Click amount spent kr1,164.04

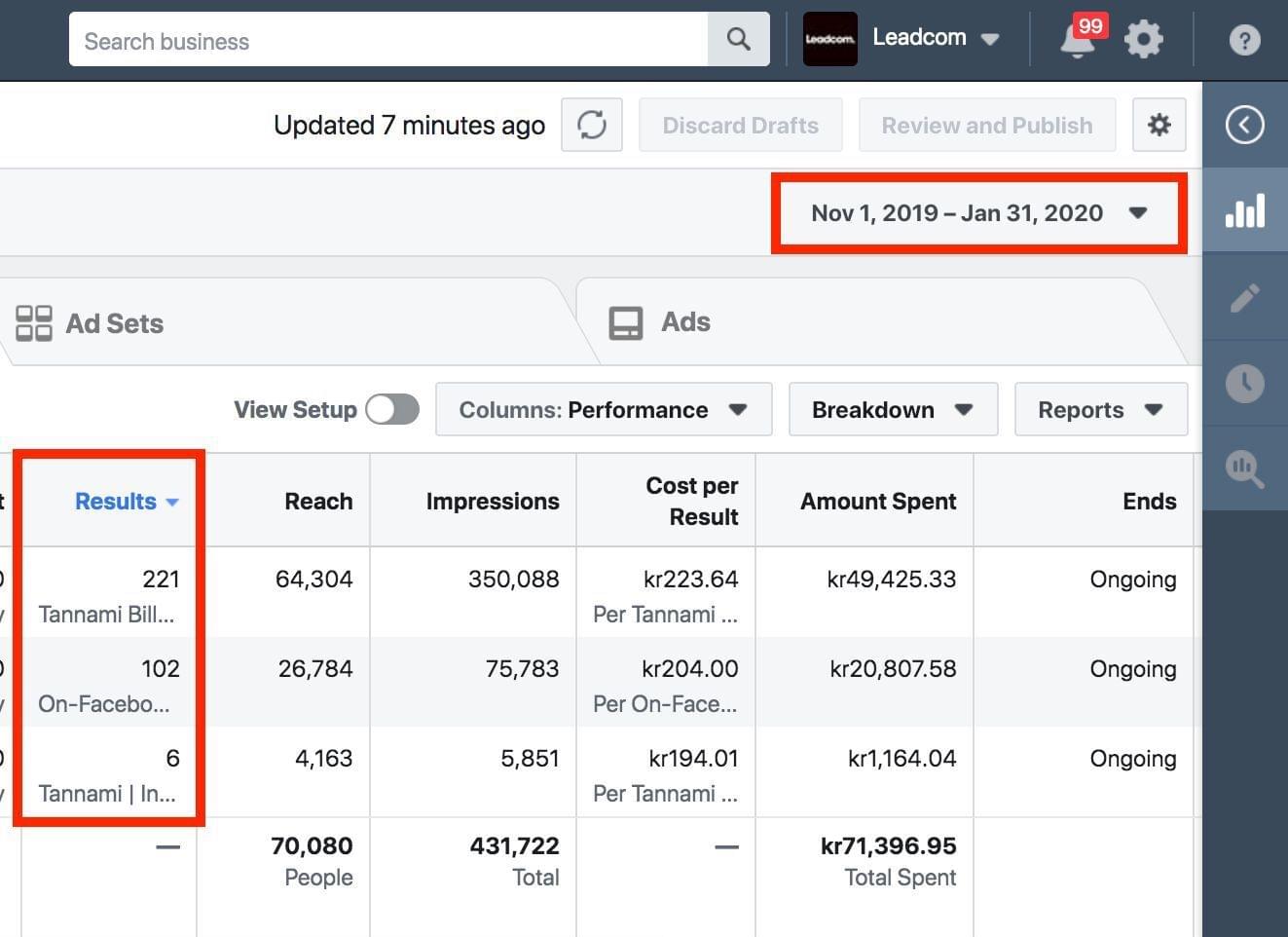902,759
